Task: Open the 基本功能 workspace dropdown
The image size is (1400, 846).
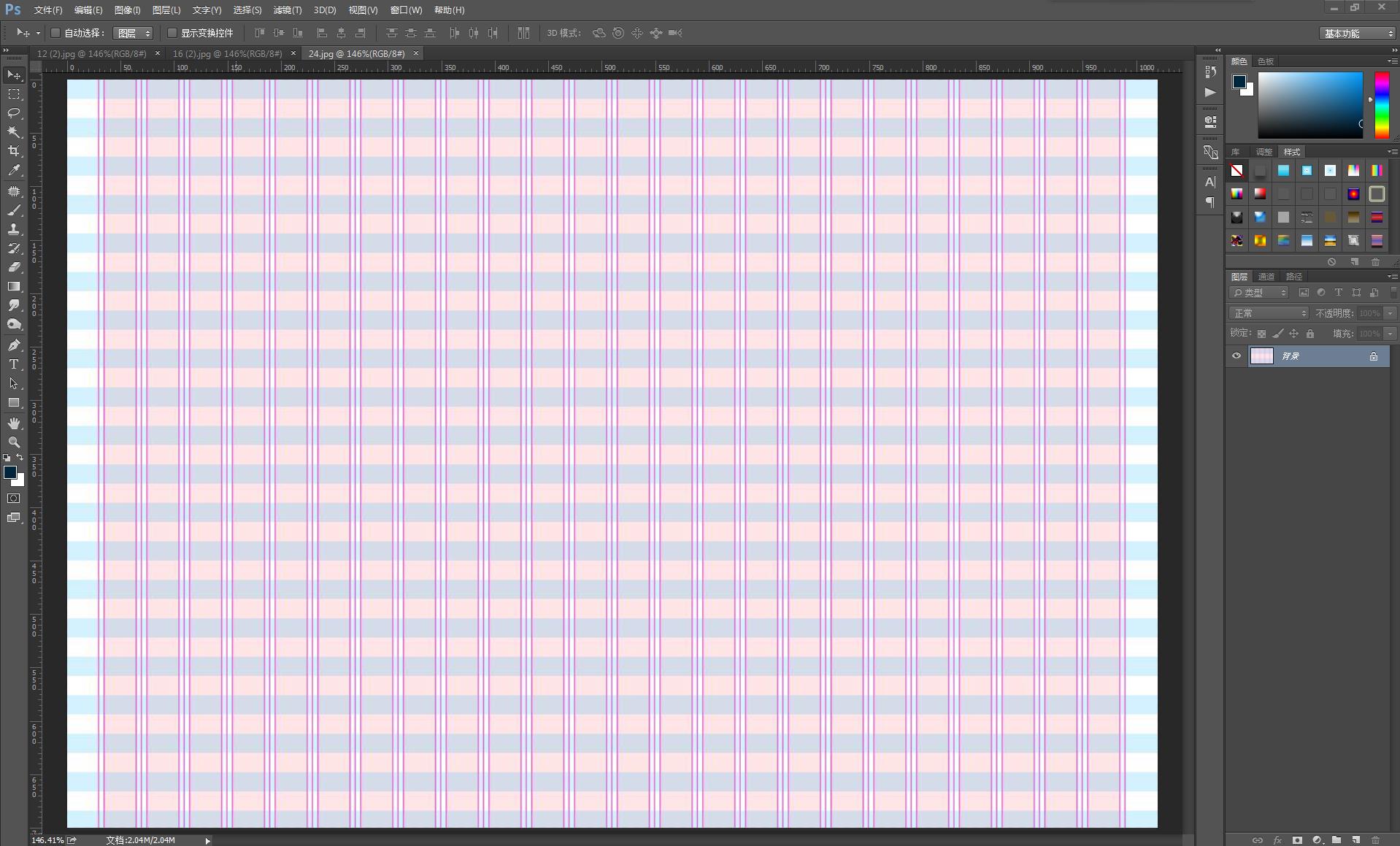Action: tap(1358, 34)
